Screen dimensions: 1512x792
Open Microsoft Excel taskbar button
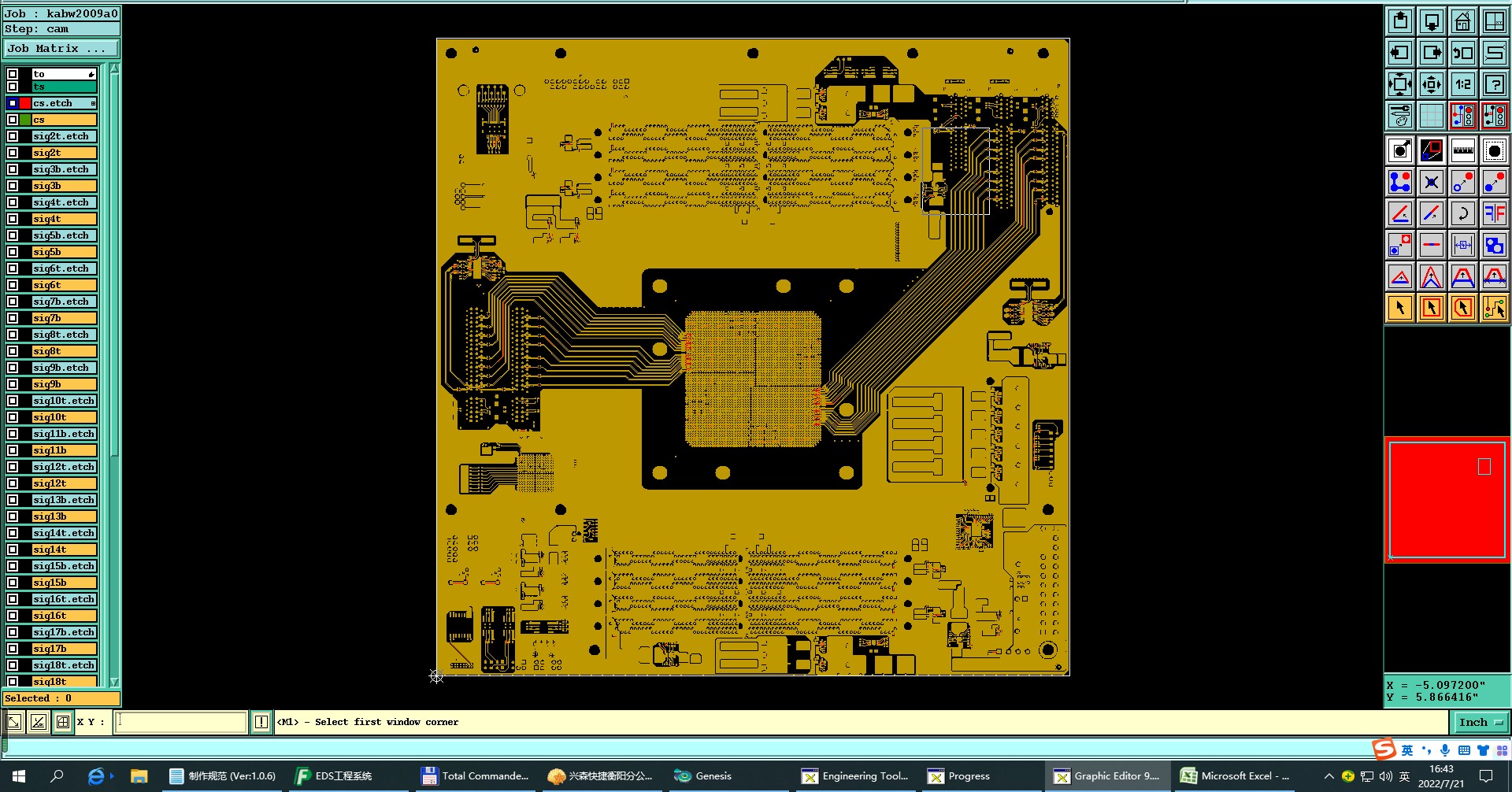1235,776
